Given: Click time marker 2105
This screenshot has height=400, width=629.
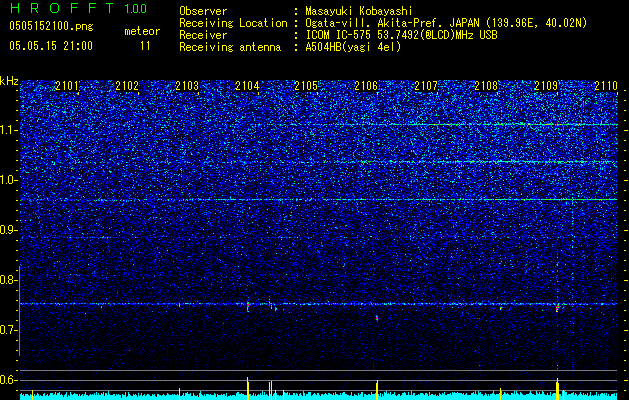Looking at the screenshot, I should [306, 85].
